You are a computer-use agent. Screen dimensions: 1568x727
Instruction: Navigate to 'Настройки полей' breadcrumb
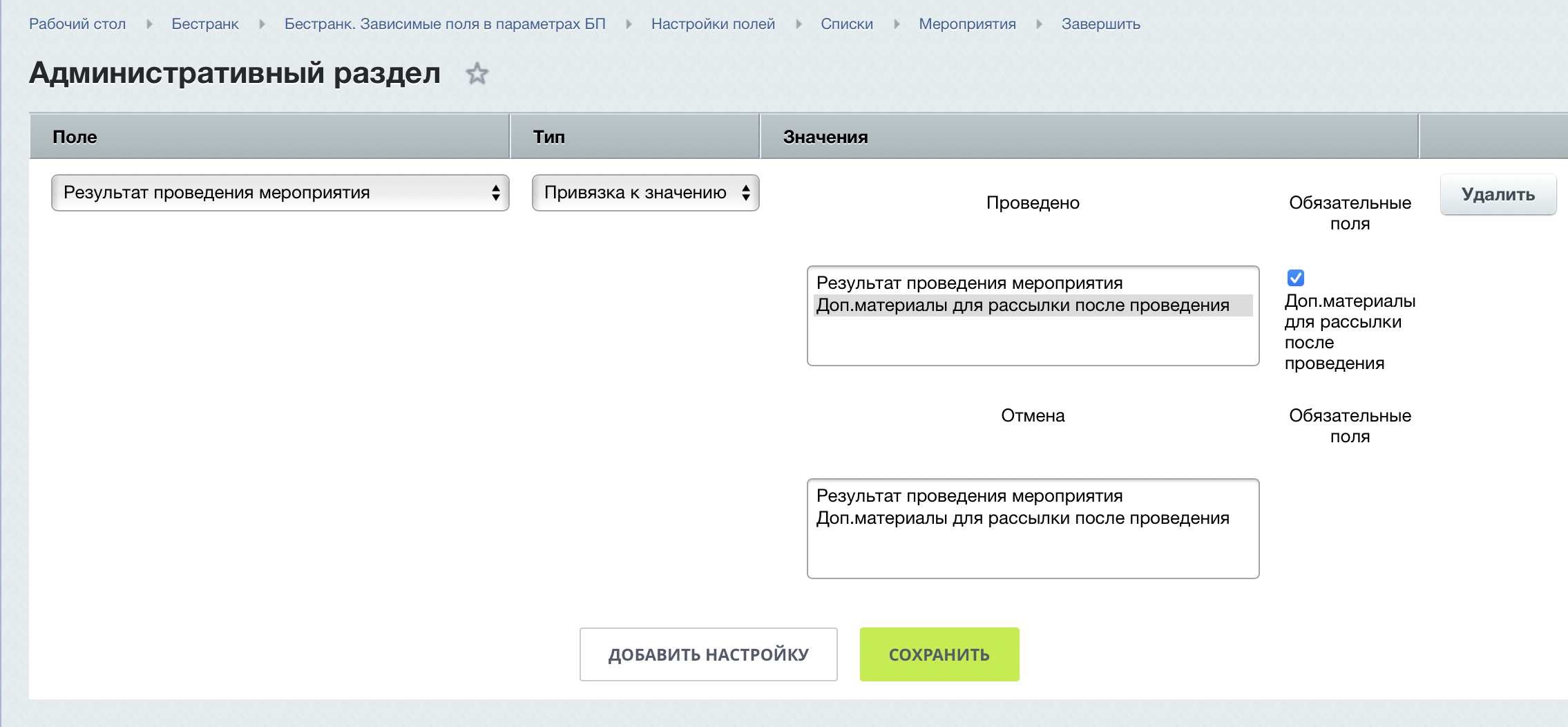tap(713, 24)
